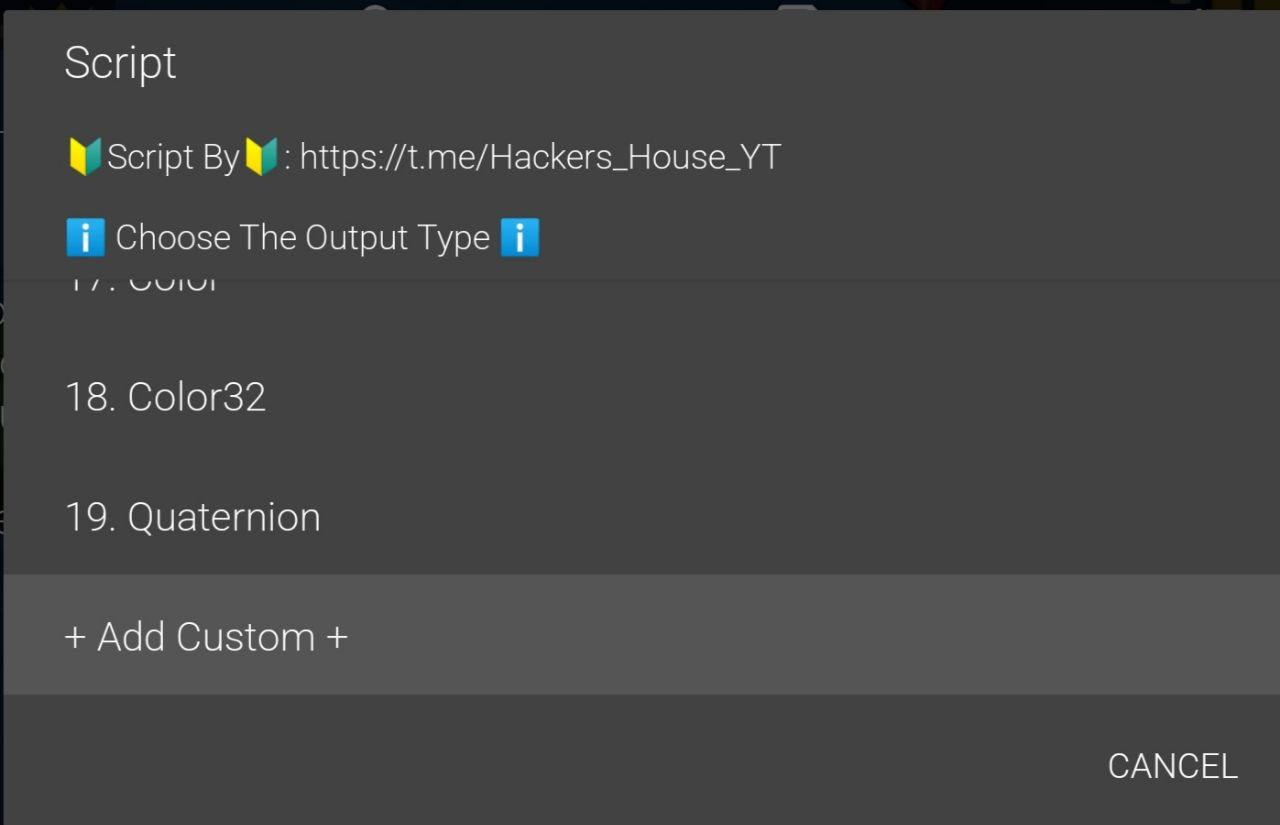Click the "Script By" label text
The width and height of the screenshot is (1280, 825).
tap(173, 157)
